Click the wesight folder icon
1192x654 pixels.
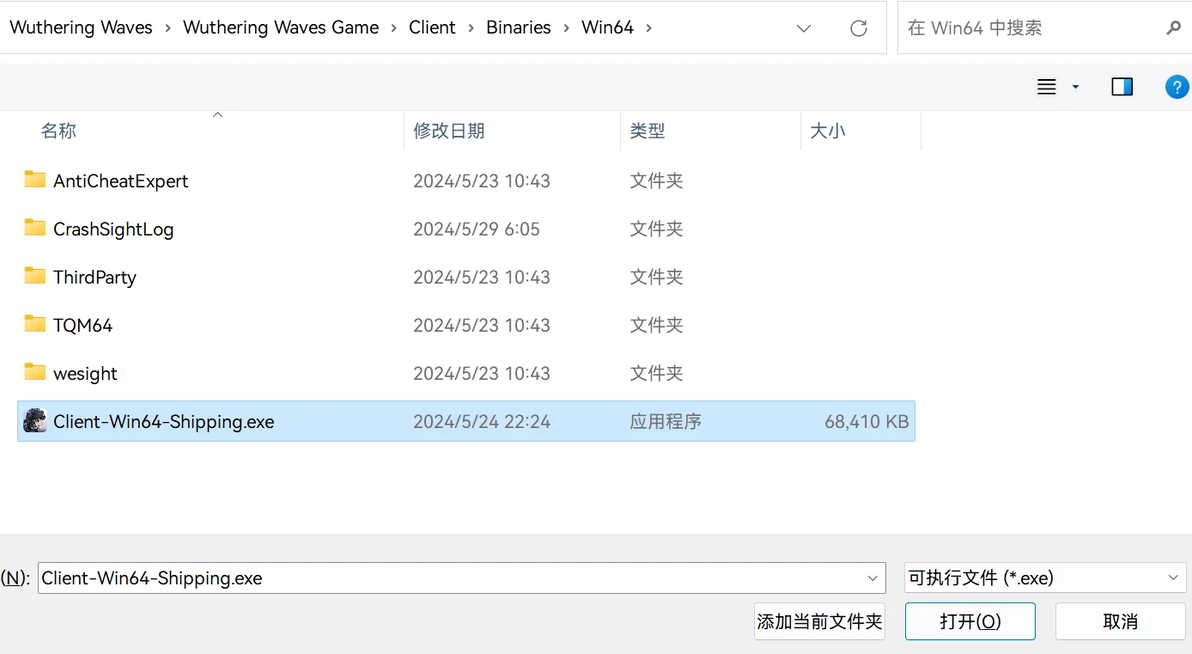click(x=35, y=372)
